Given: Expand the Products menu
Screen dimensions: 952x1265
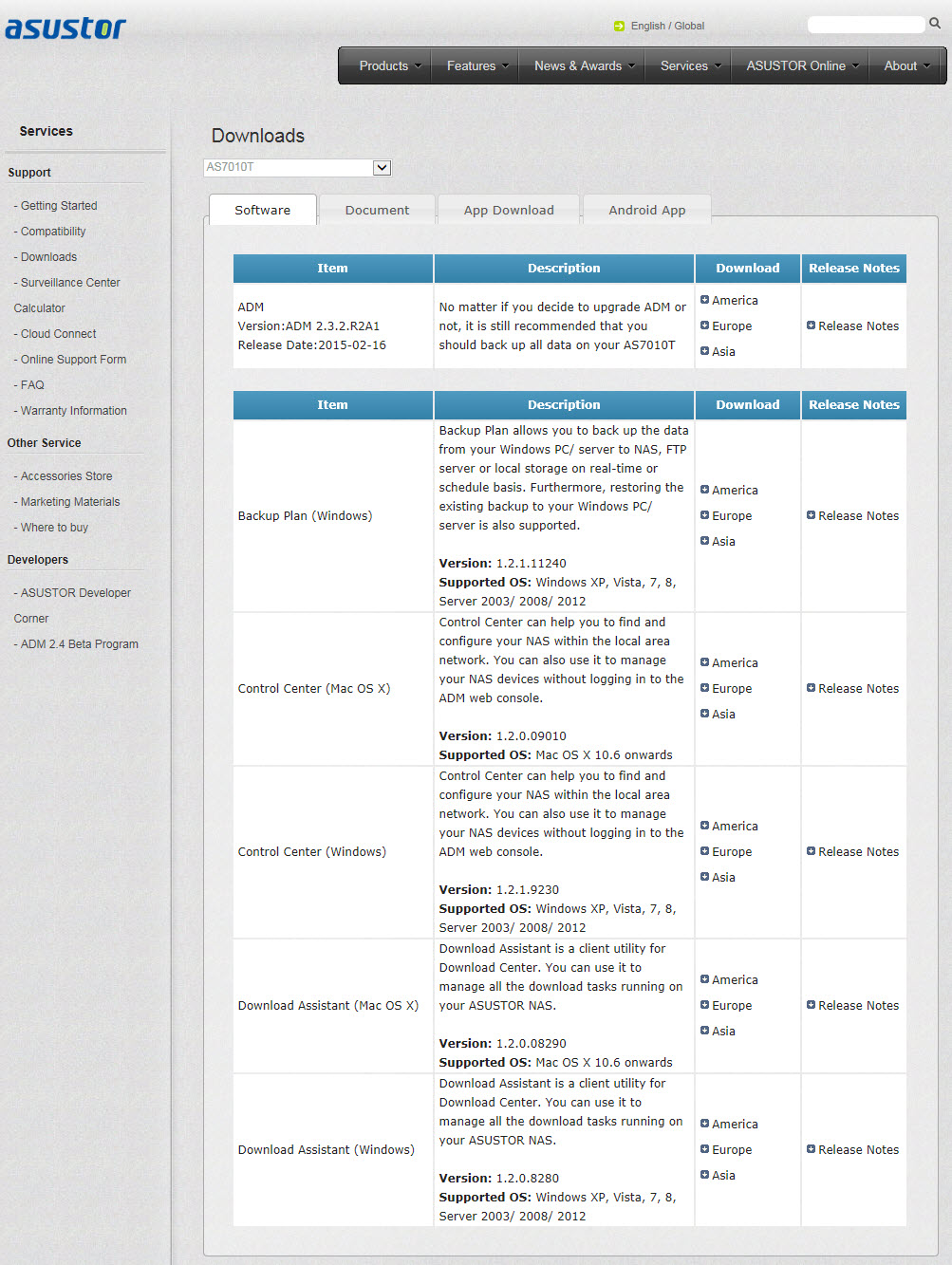Looking at the screenshot, I should click(390, 65).
